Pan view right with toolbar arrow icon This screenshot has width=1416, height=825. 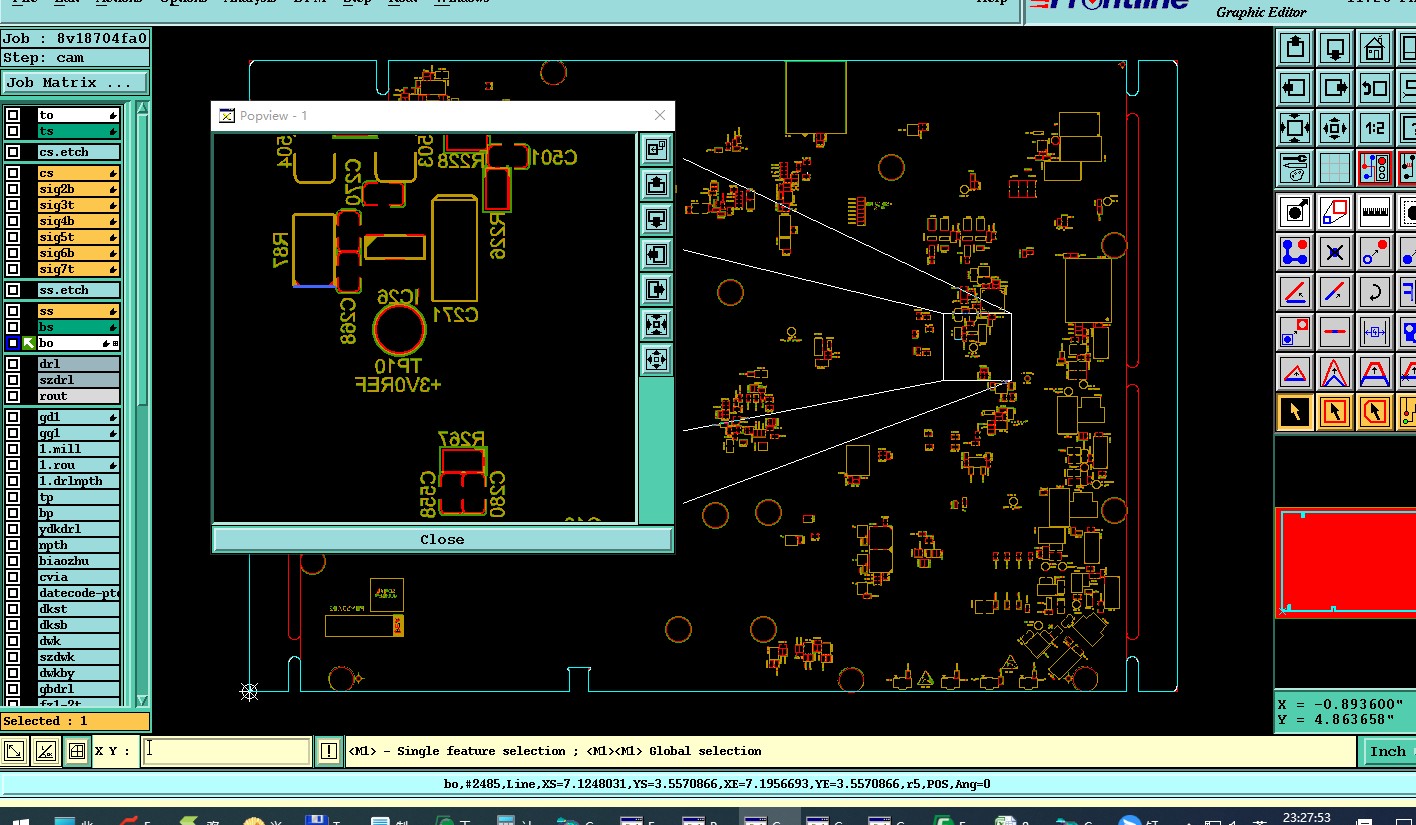click(1335, 87)
